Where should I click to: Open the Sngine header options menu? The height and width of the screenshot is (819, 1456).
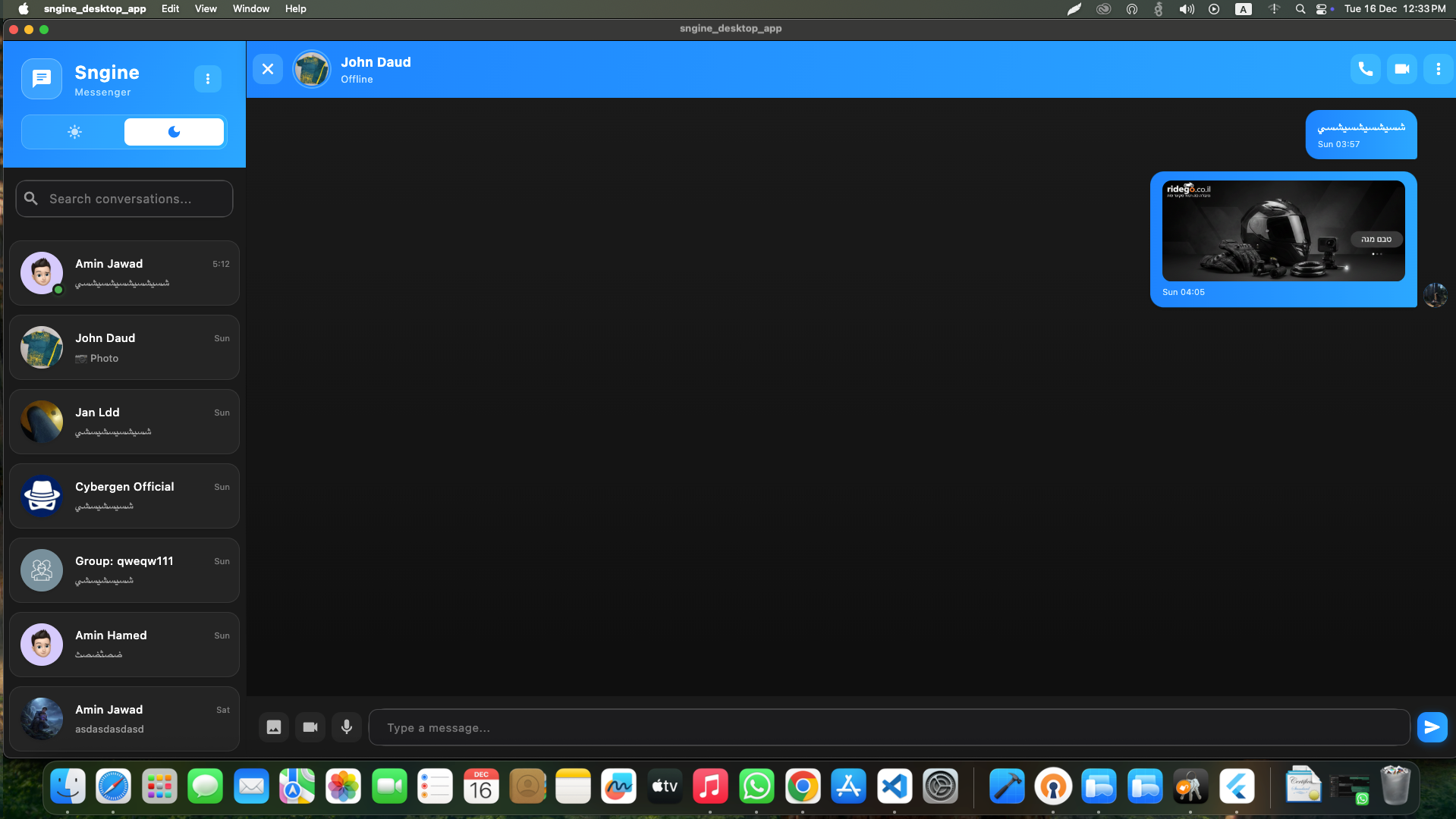click(x=208, y=78)
